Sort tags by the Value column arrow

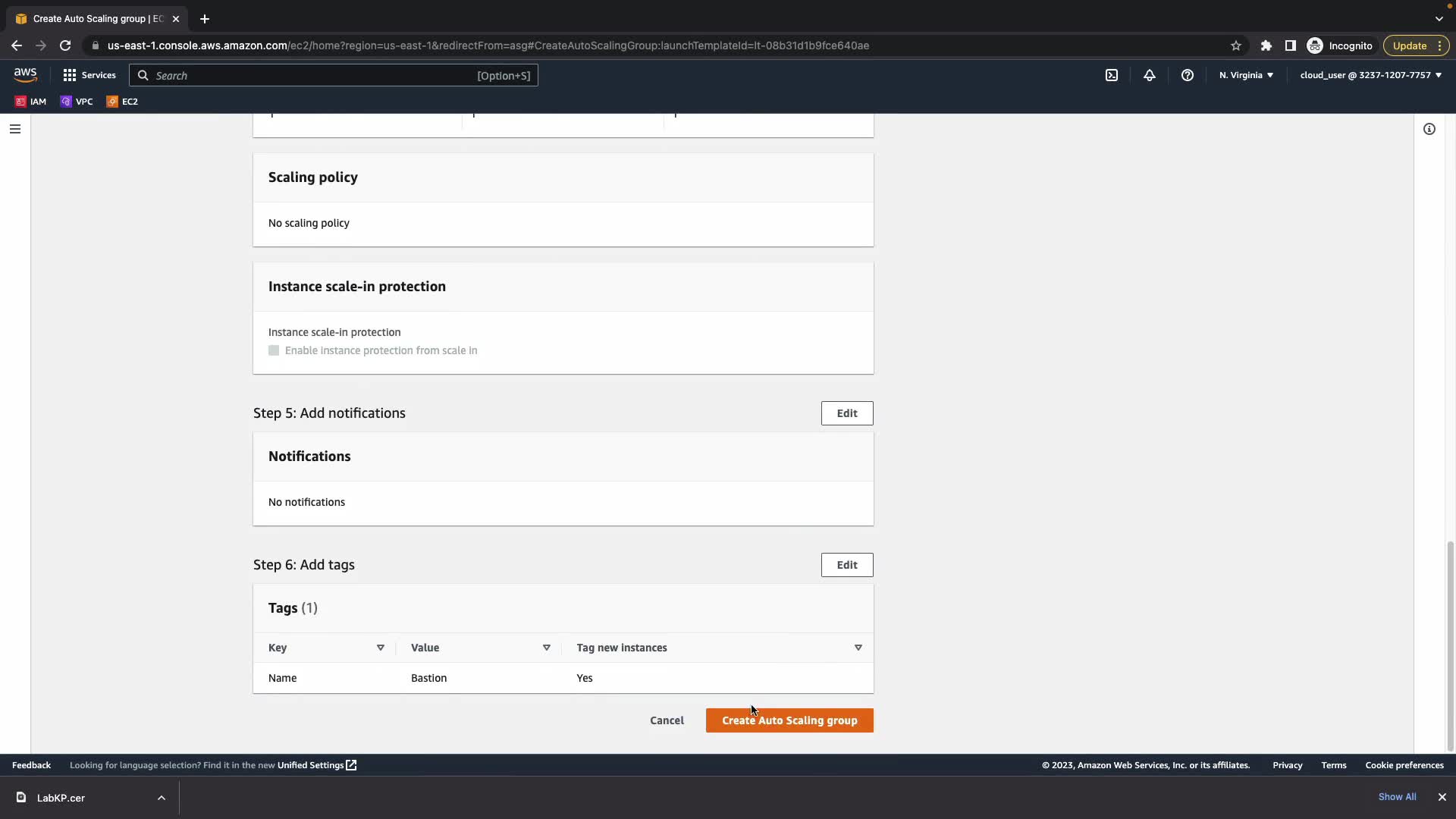pyautogui.click(x=546, y=648)
